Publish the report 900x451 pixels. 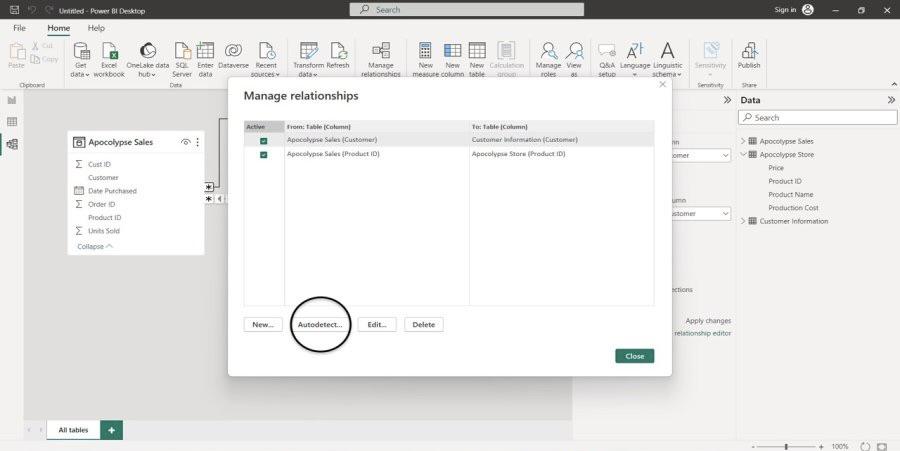point(749,56)
